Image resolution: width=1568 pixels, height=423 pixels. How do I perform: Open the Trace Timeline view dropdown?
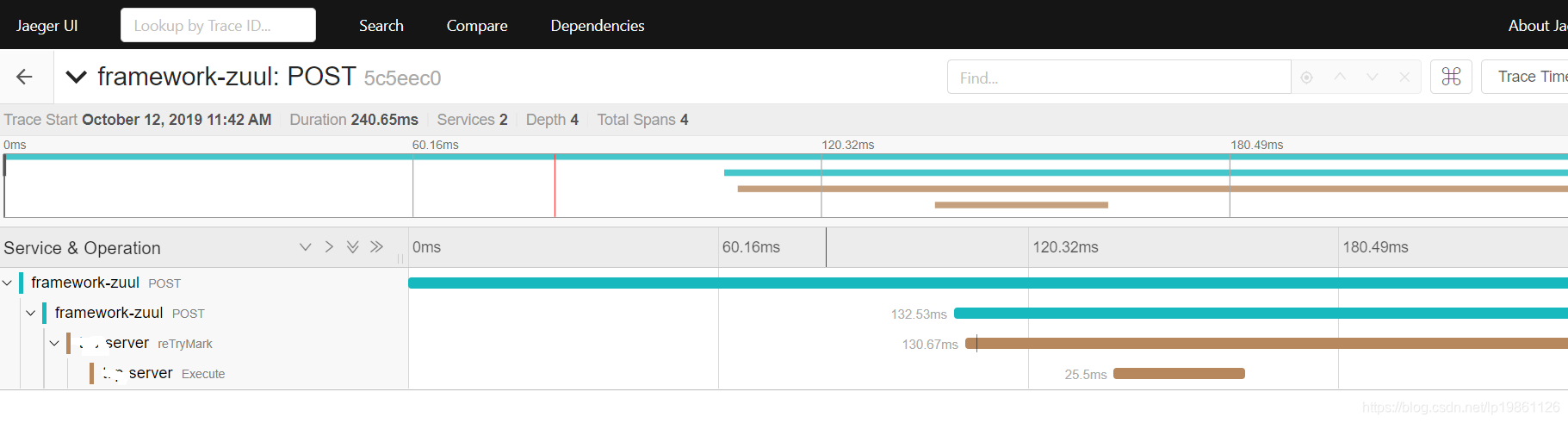[x=1524, y=77]
